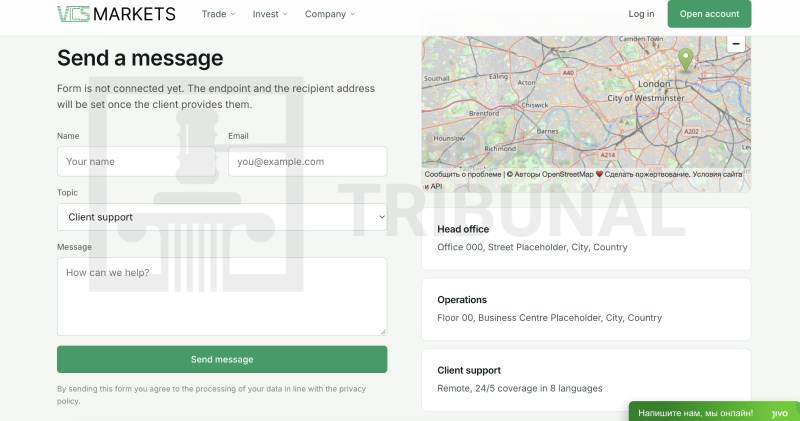This screenshot has width=800, height=421.
Task: Expand the Topic dropdown showing Client support
Action: point(222,217)
